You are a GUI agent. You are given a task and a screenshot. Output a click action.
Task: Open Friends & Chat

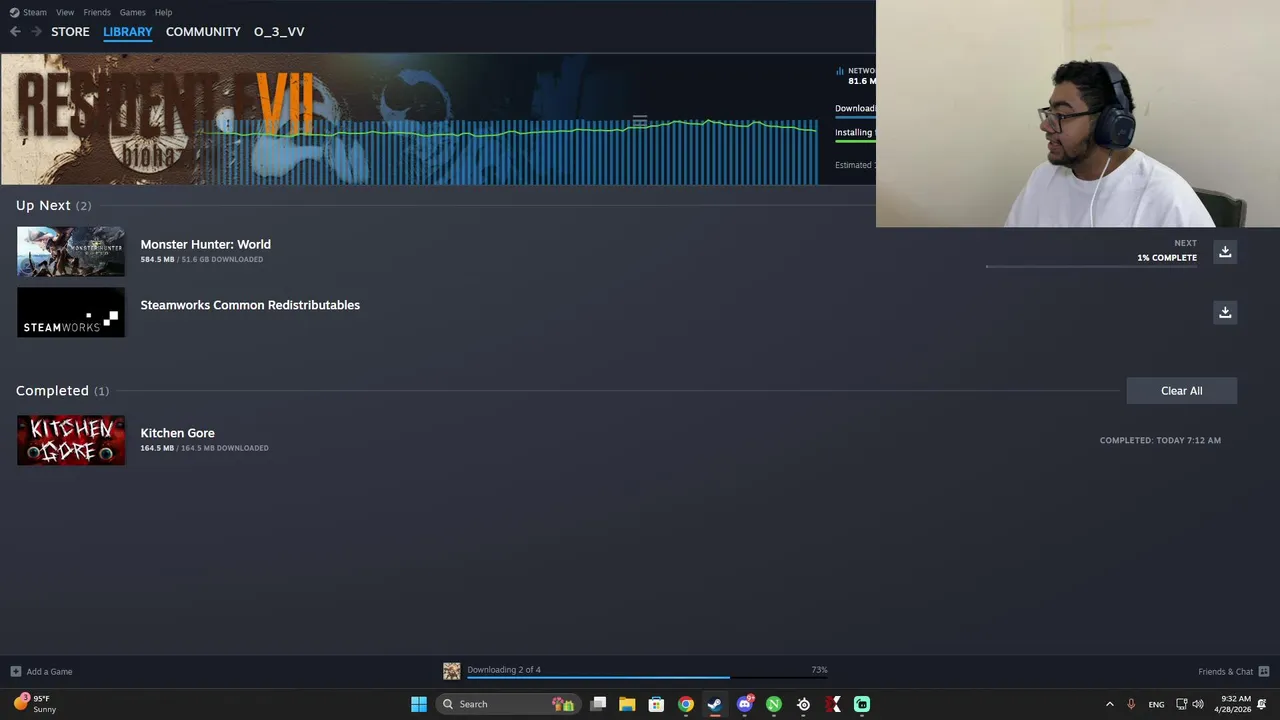(1226, 672)
